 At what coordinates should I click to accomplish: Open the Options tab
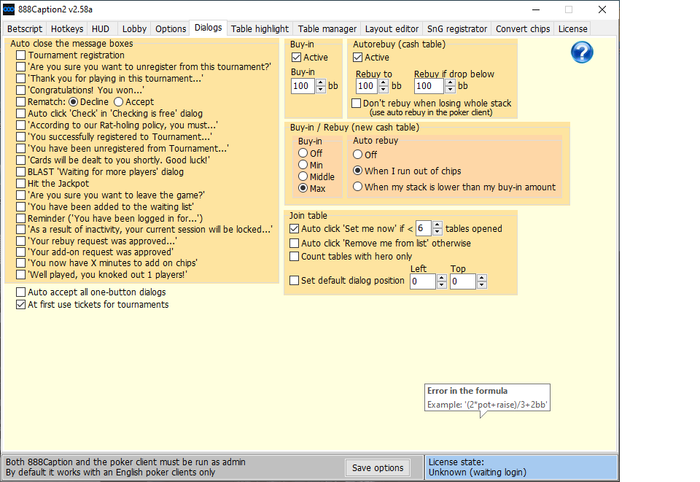171,29
